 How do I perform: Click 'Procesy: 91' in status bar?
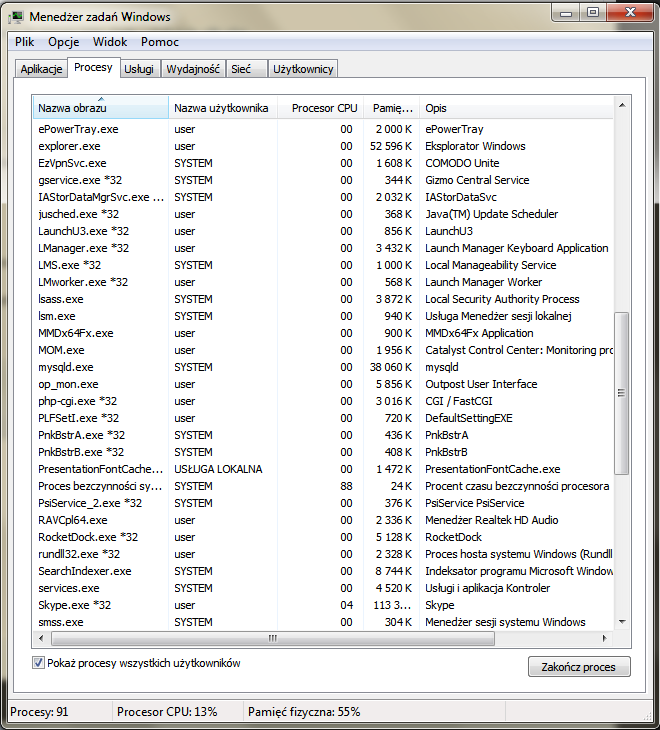click(39, 712)
